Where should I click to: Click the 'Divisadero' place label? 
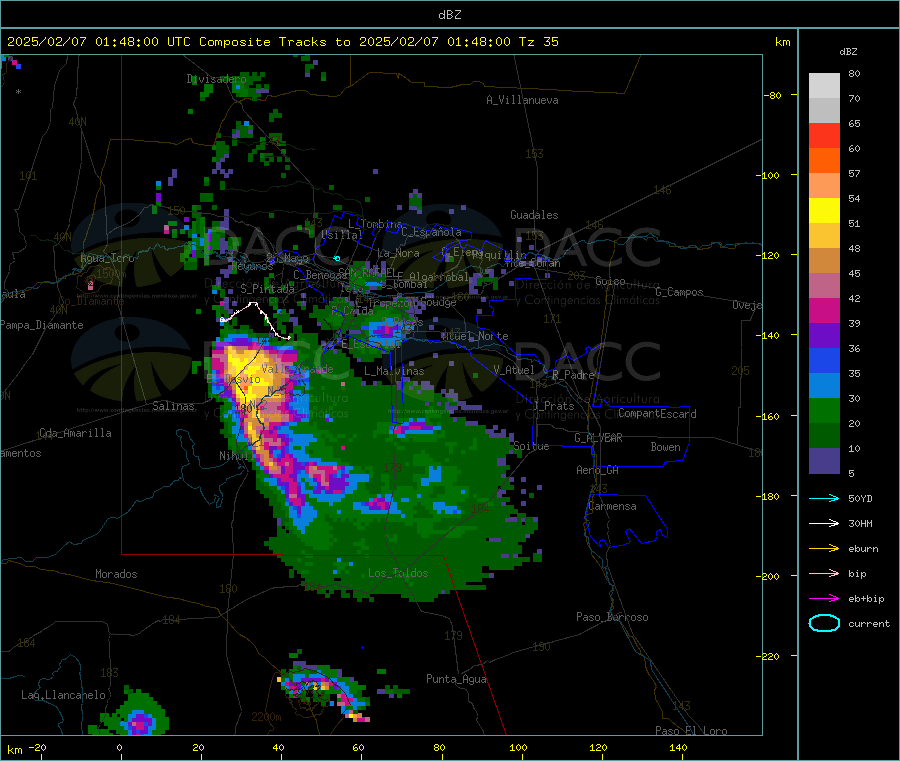pos(216,79)
